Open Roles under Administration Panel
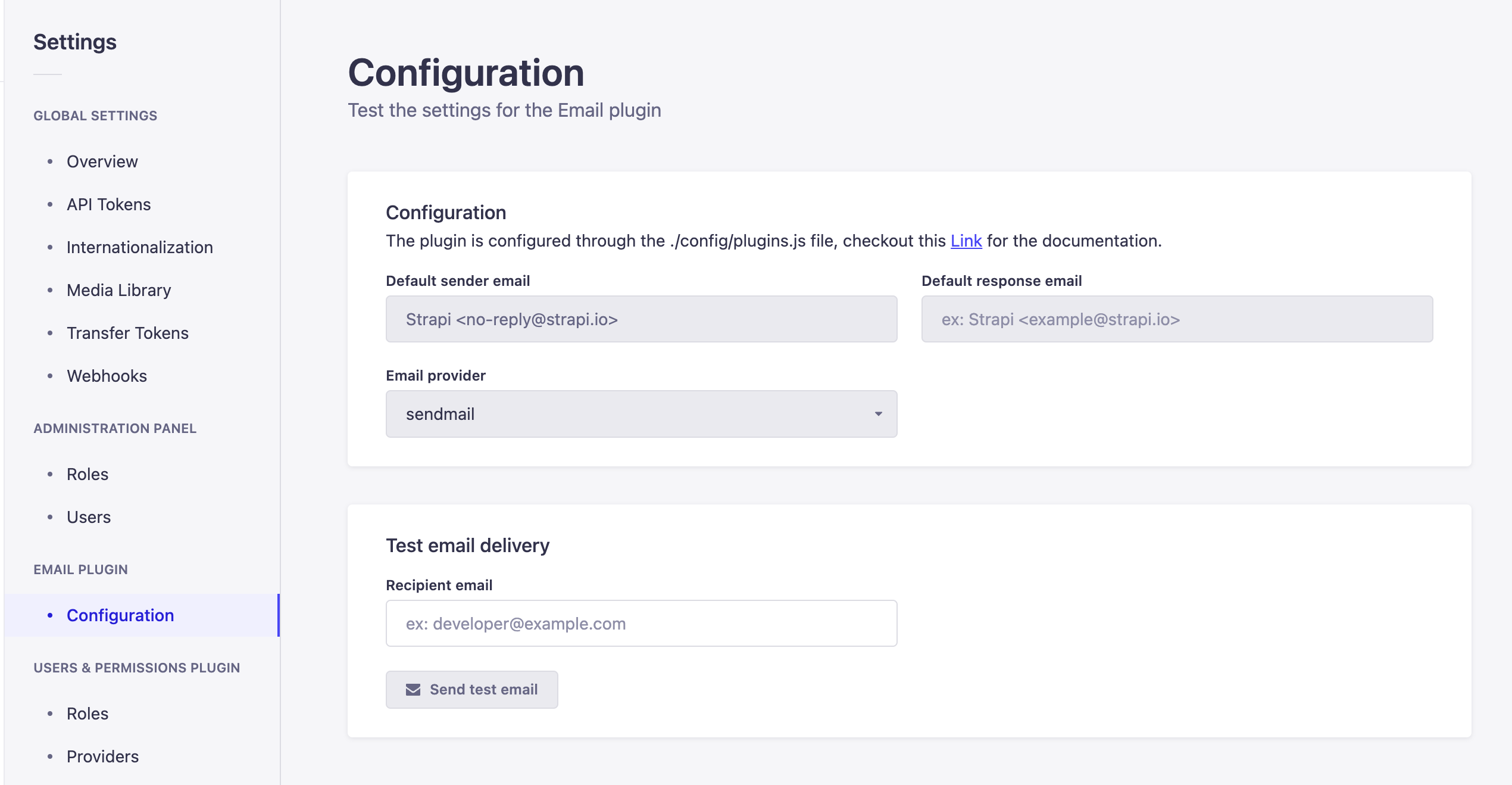The height and width of the screenshot is (785, 1512). click(x=87, y=474)
